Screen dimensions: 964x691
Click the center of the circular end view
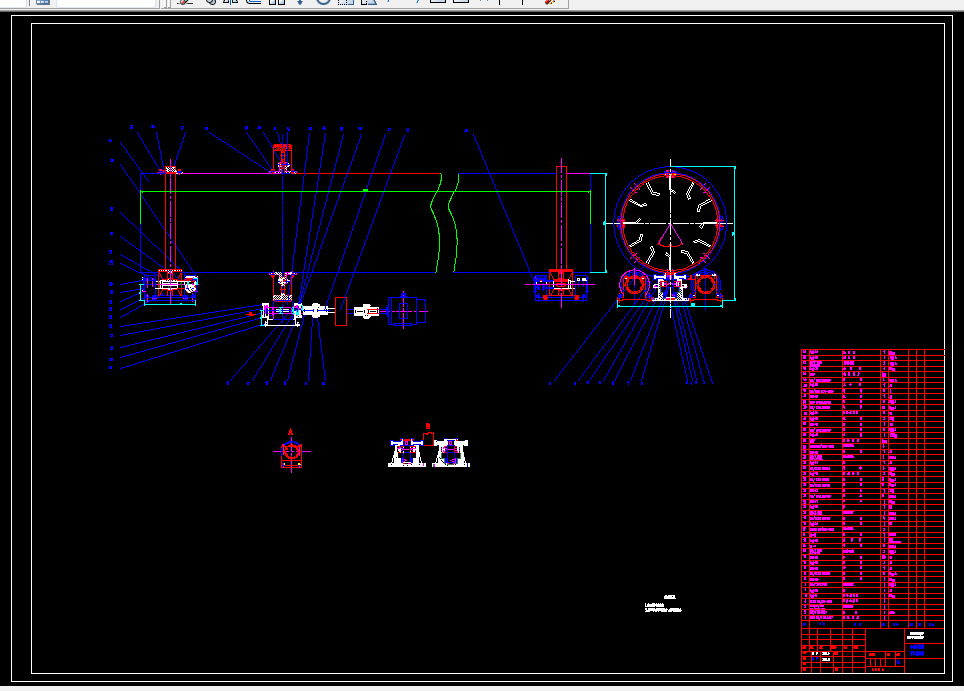[670, 223]
